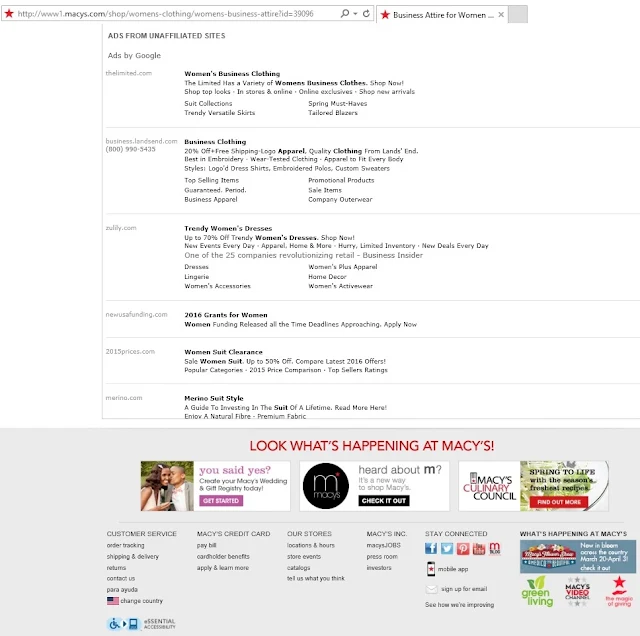Open the returns link
The width and height of the screenshot is (640, 636).
pyautogui.click(x=116, y=567)
